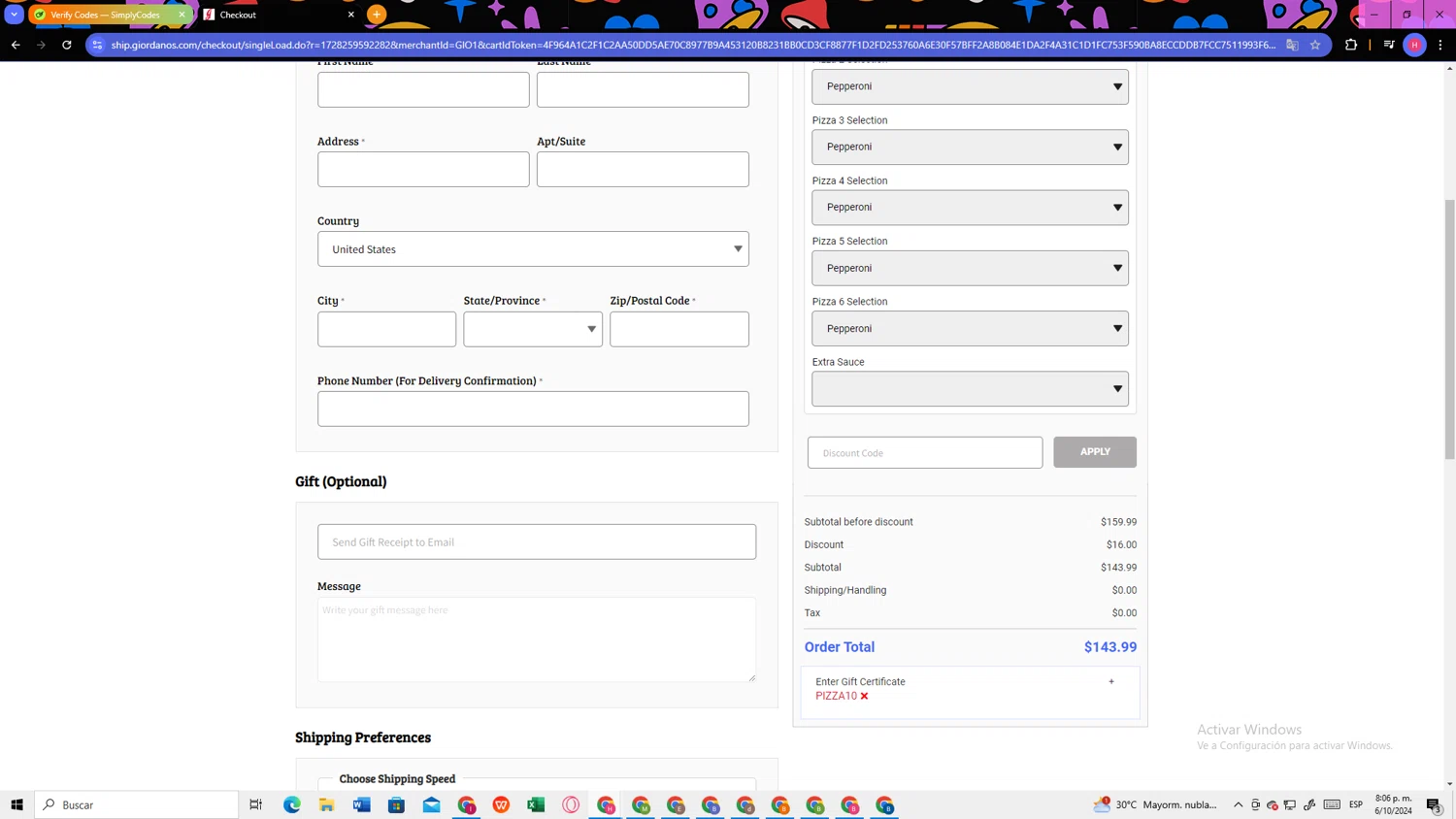The image size is (1456, 819).
Task: Expand Enter Gift Certificate with plus
Action: (x=1111, y=681)
